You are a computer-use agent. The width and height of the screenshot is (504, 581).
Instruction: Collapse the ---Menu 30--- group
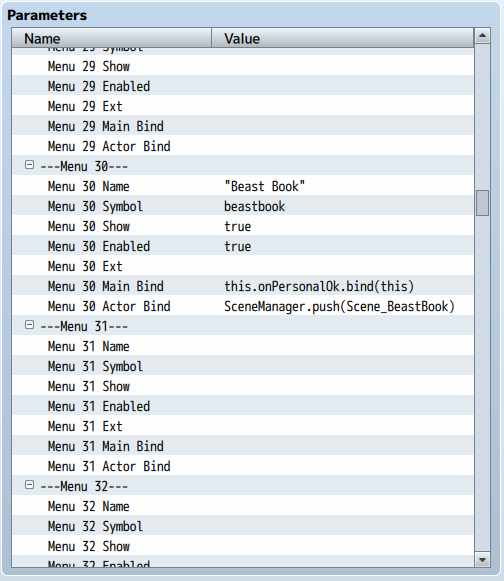coord(29,165)
